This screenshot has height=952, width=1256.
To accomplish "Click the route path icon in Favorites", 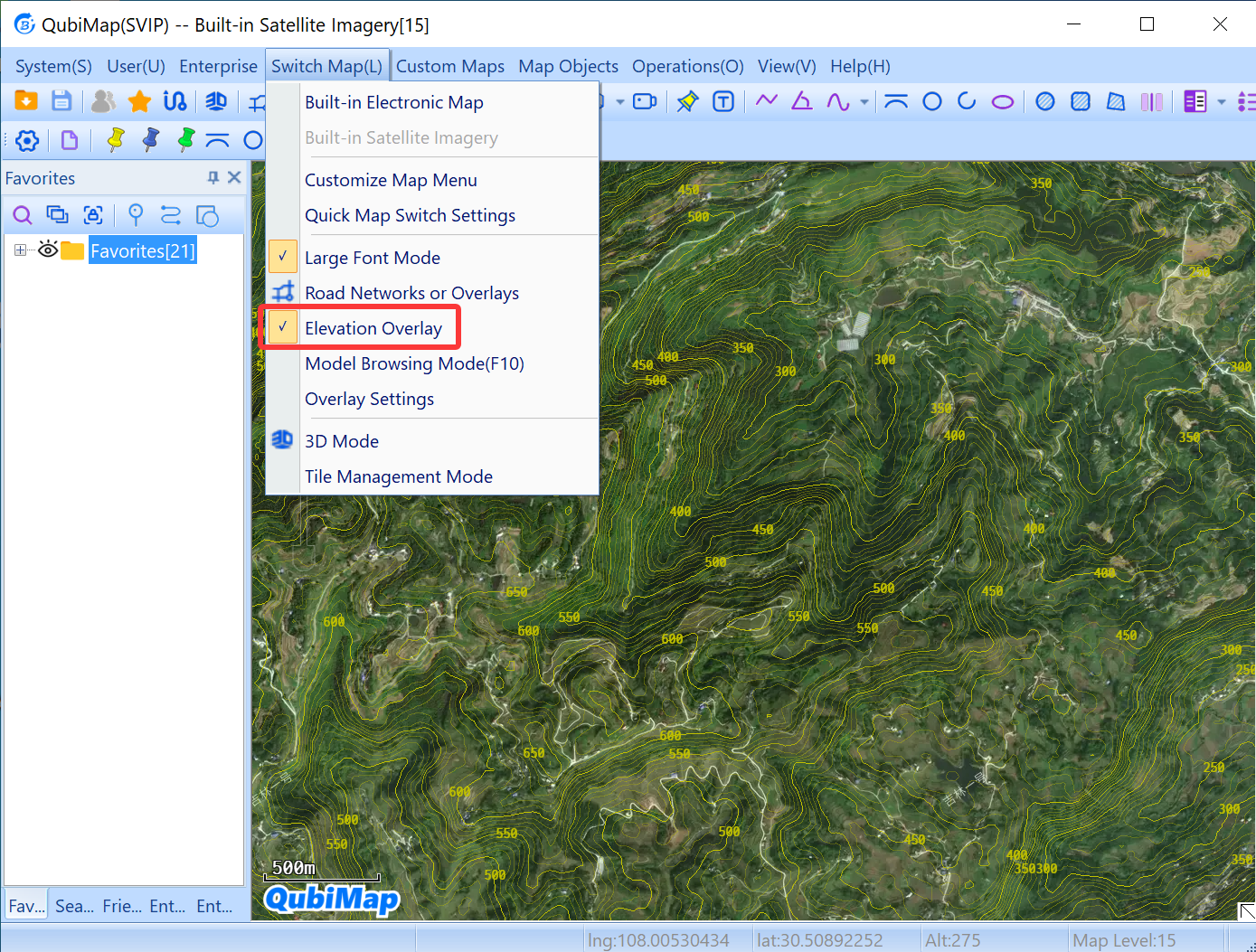I will point(171,215).
